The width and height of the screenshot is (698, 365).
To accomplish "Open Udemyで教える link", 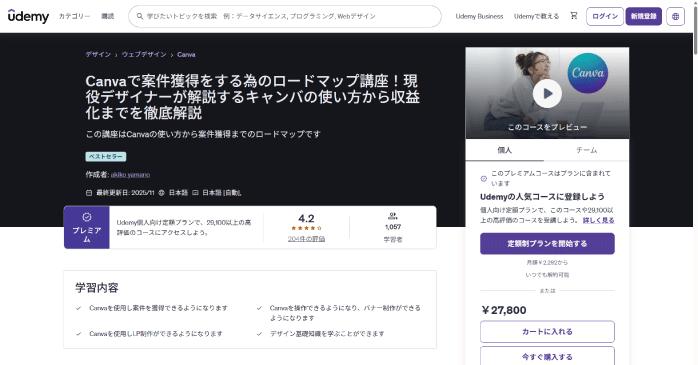I will [x=536, y=16].
